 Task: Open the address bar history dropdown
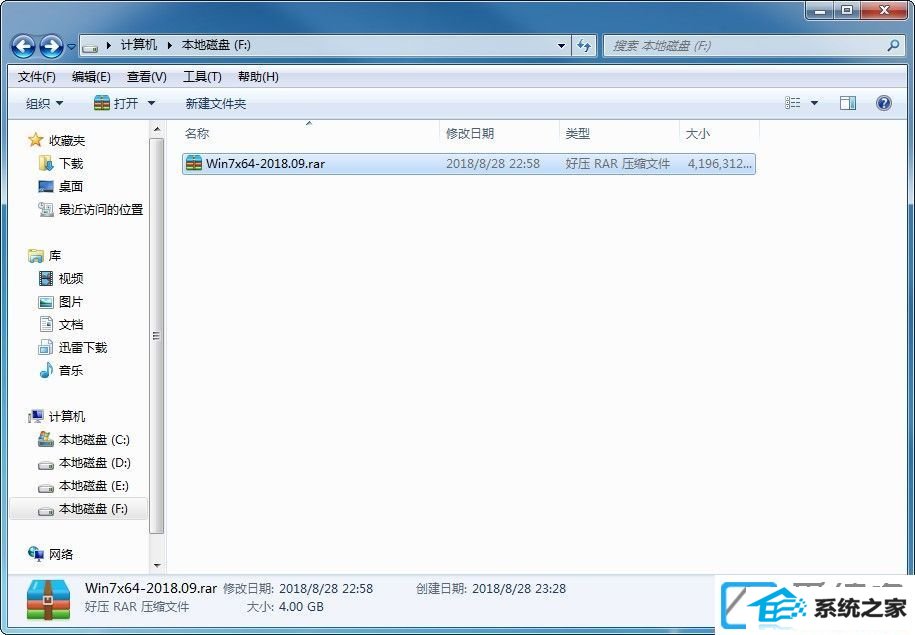click(x=561, y=46)
